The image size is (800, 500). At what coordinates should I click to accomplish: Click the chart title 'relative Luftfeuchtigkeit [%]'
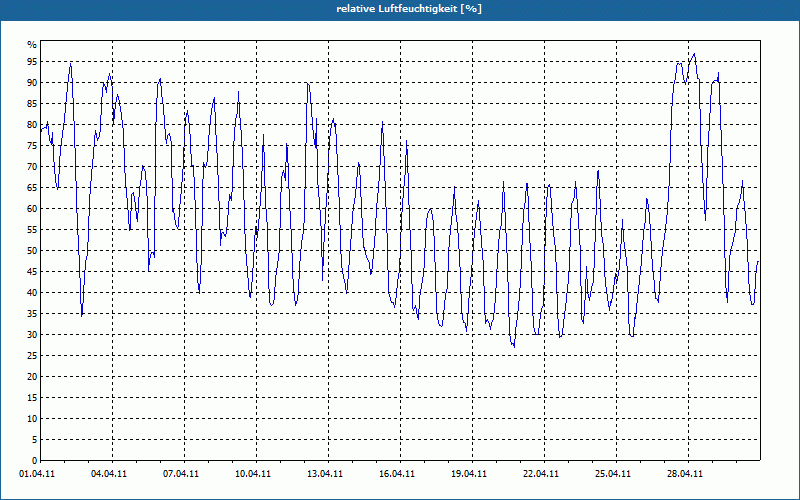click(x=409, y=9)
